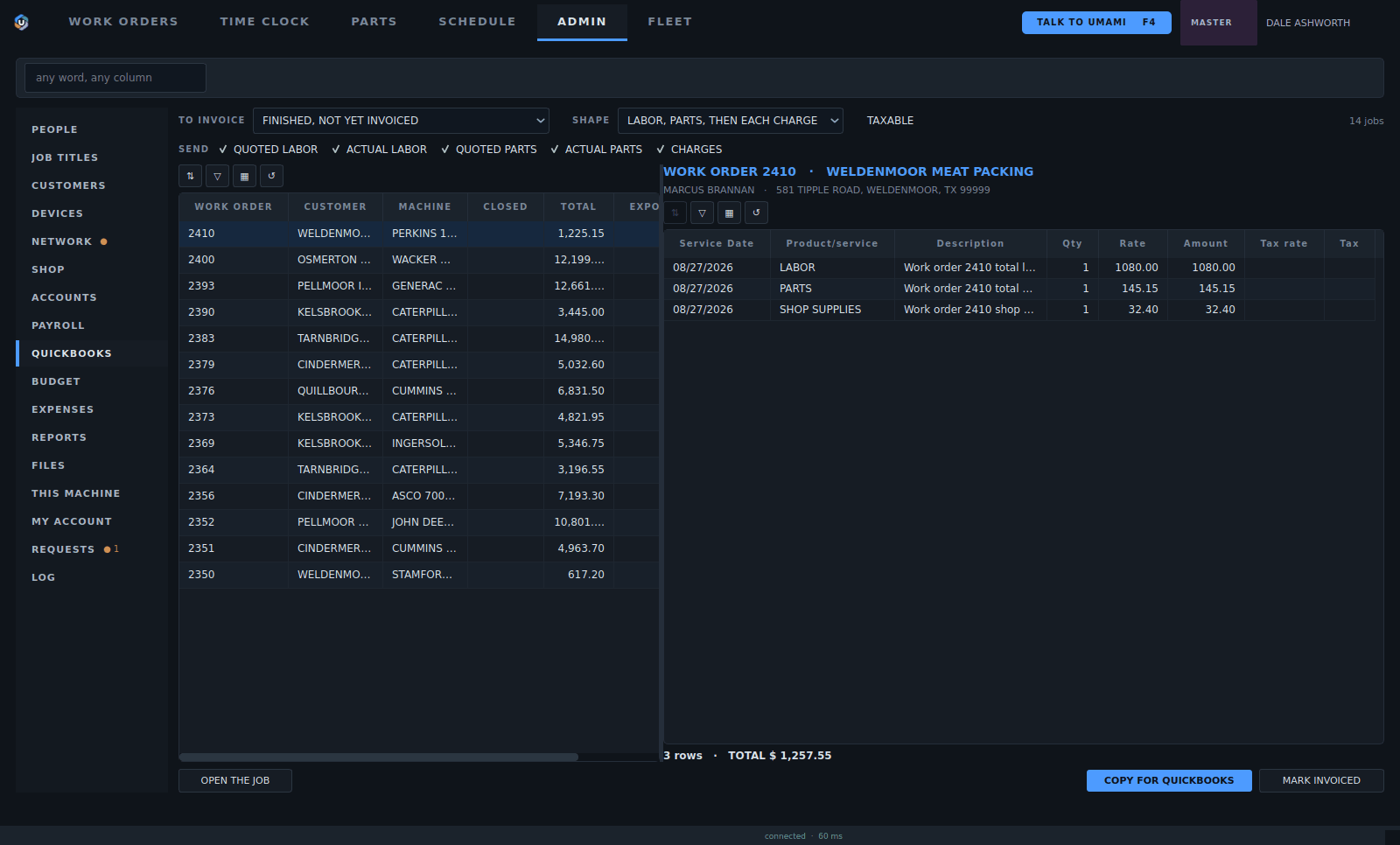
Task: Open the Payroll section in the sidebar
Action: pyautogui.click(x=92, y=325)
